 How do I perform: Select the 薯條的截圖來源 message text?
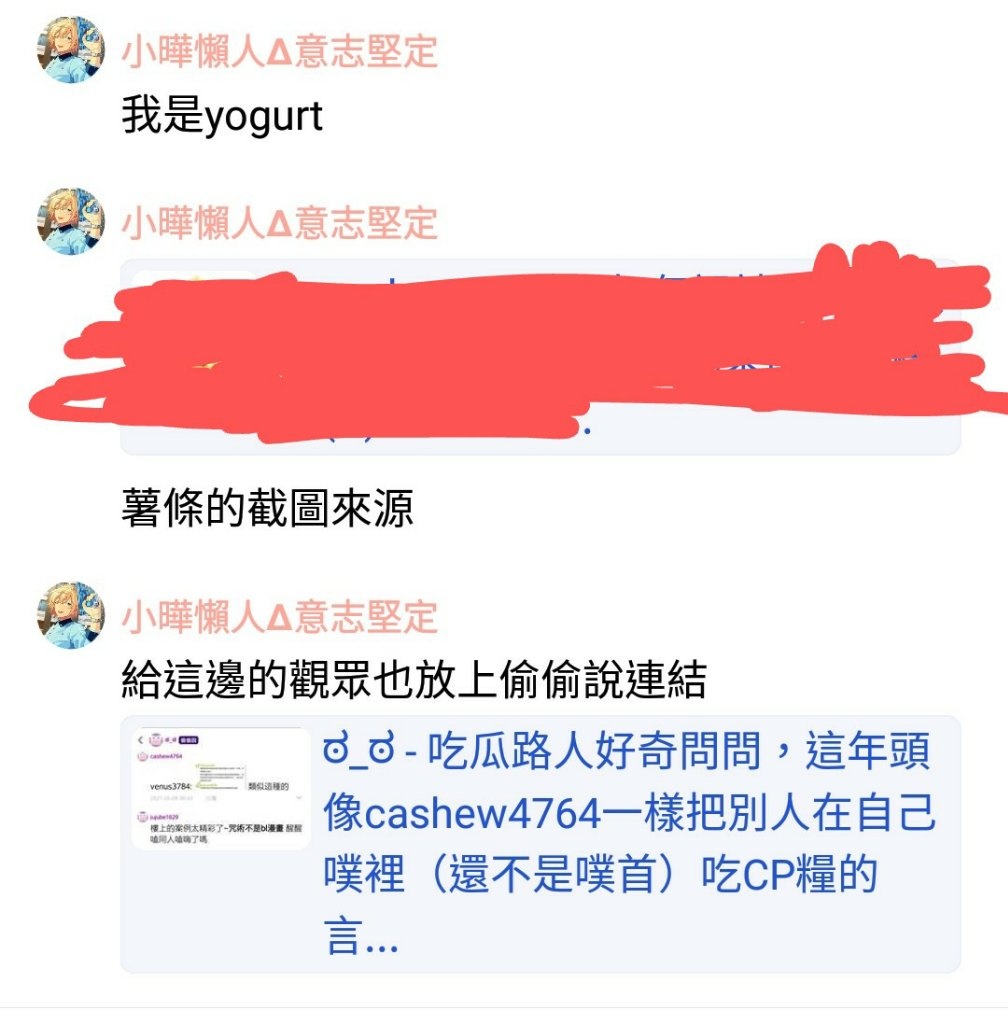267,507
